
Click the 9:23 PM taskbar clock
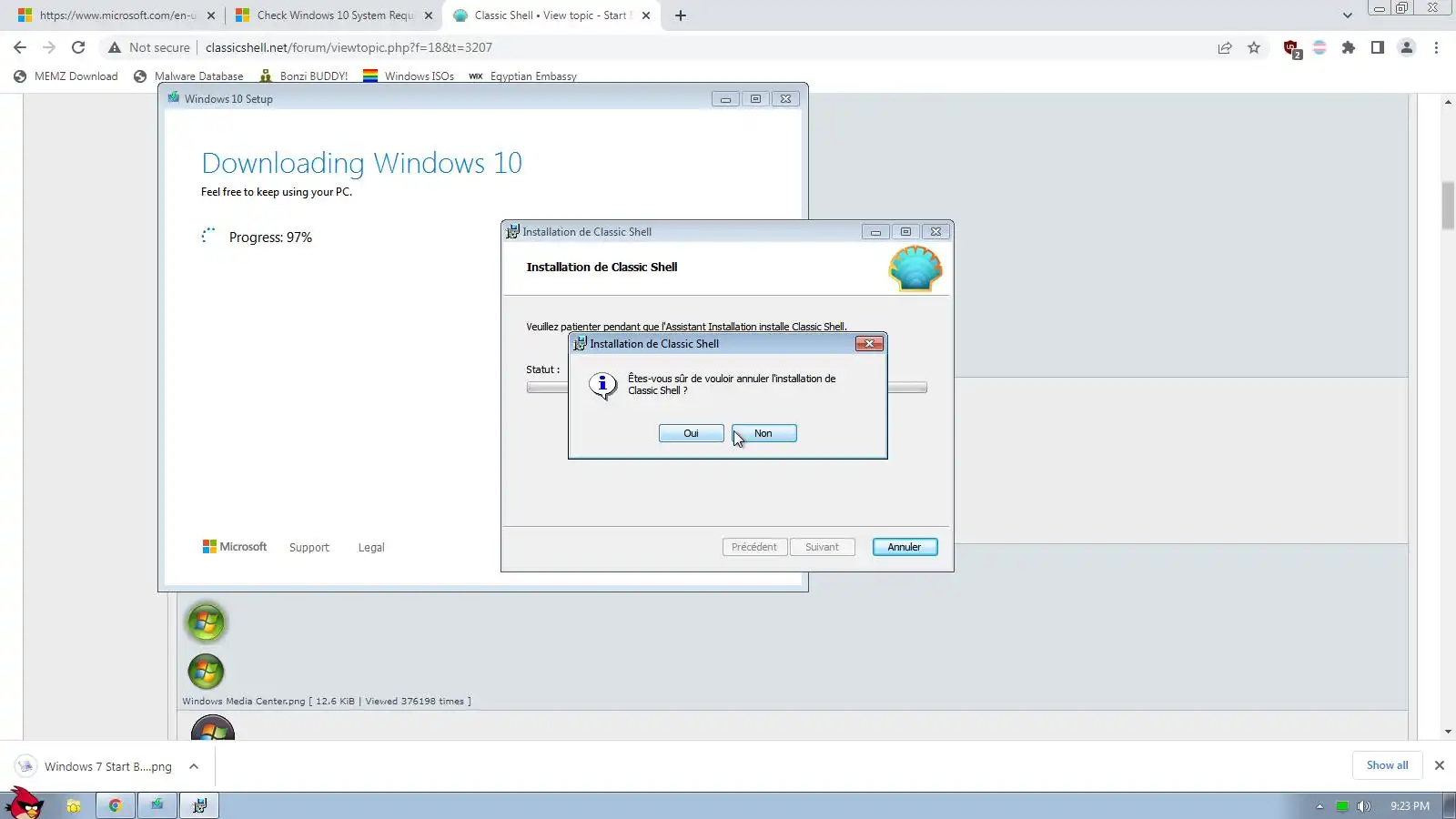1410,806
